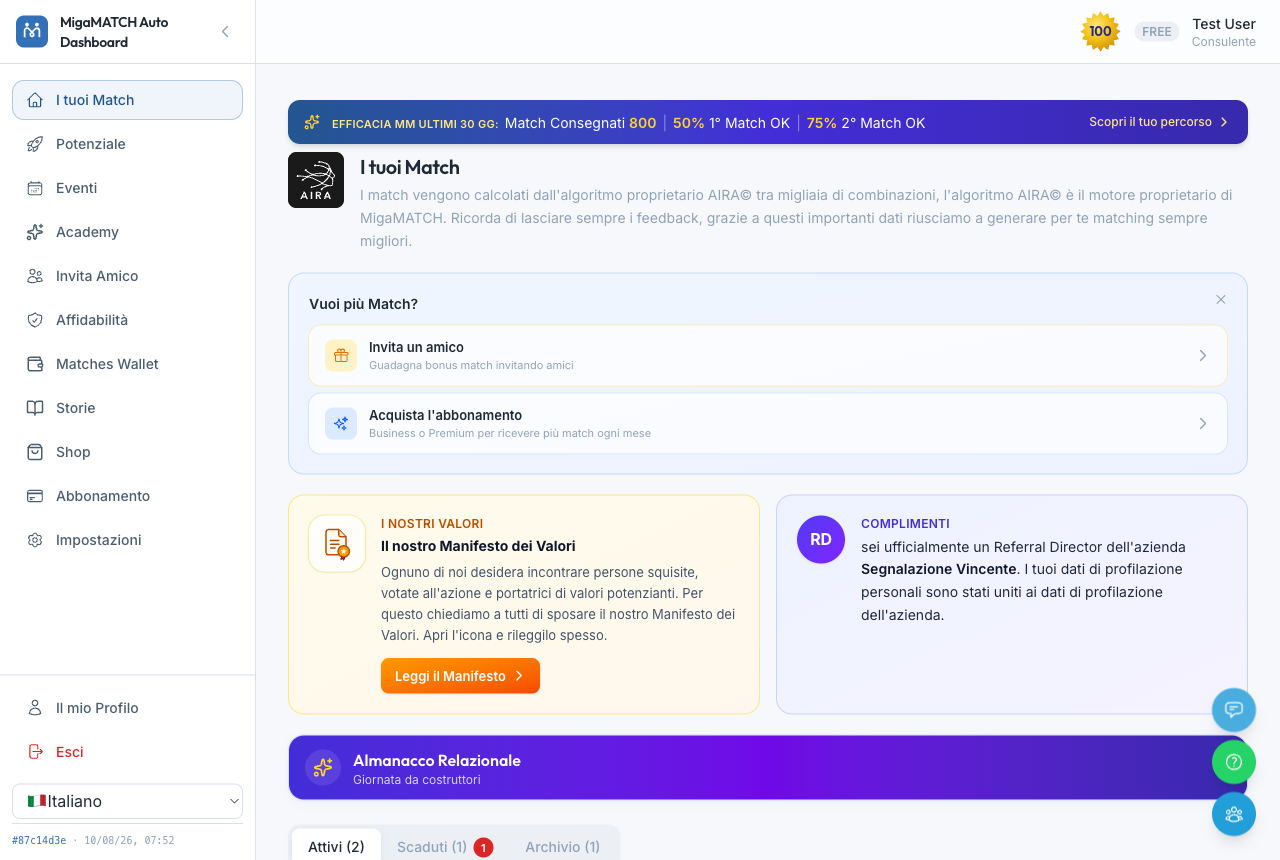The height and width of the screenshot is (860, 1280).
Task: Click the gear icon for Impostazioni
Action: tap(35, 540)
